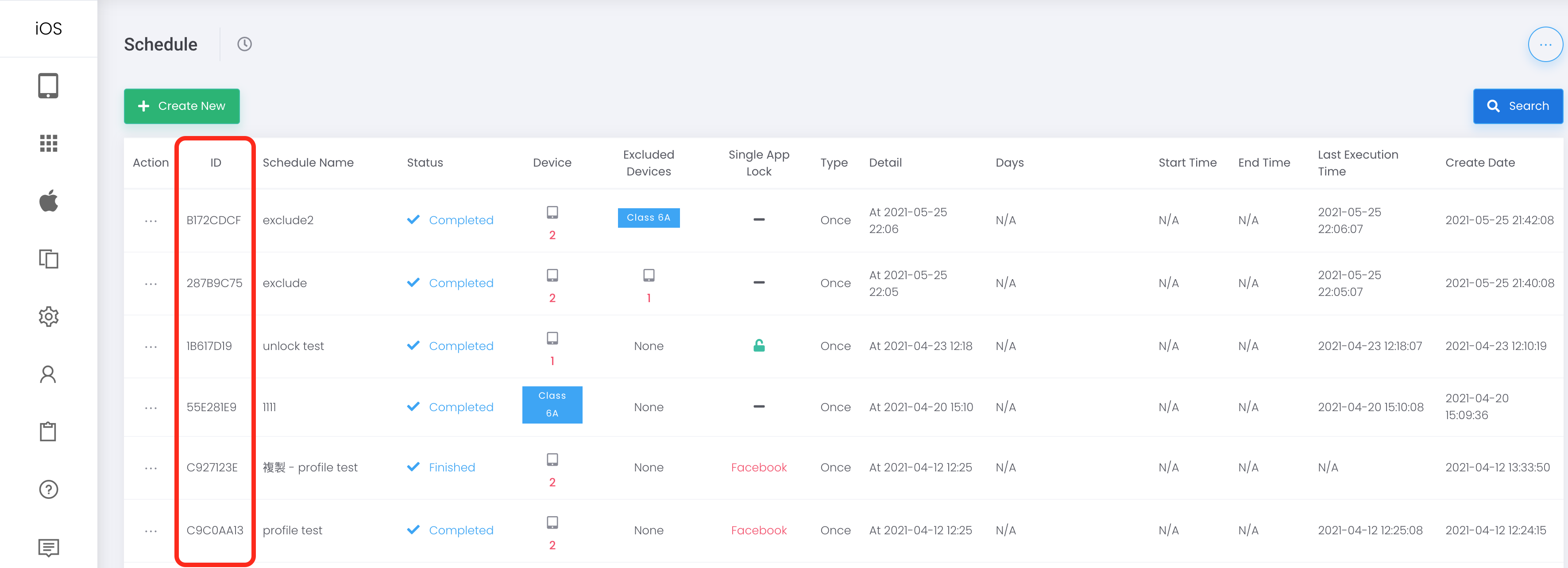Open the tablet devices sidebar icon
Screen dimensions: 1568x568
48,86
